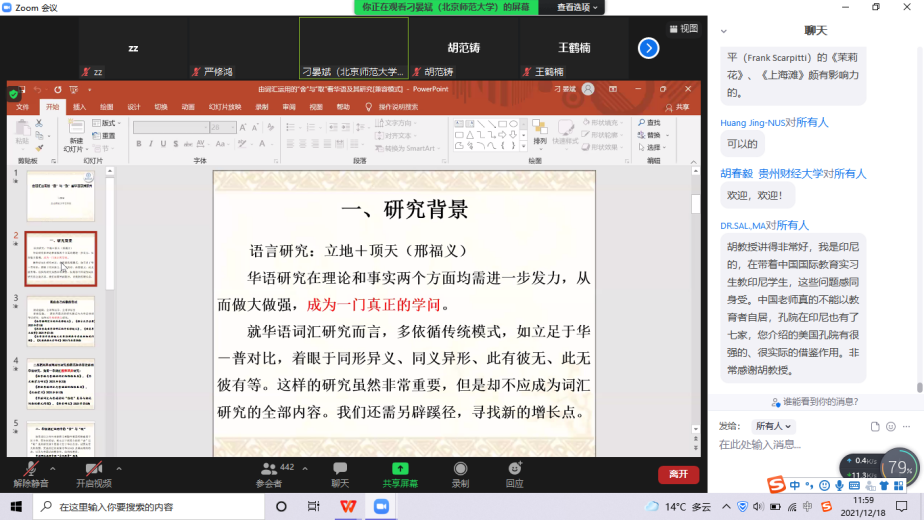This screenshot has width=924, height=520.
Task: Click the green share screen icon
Action: tap(400, 469)
